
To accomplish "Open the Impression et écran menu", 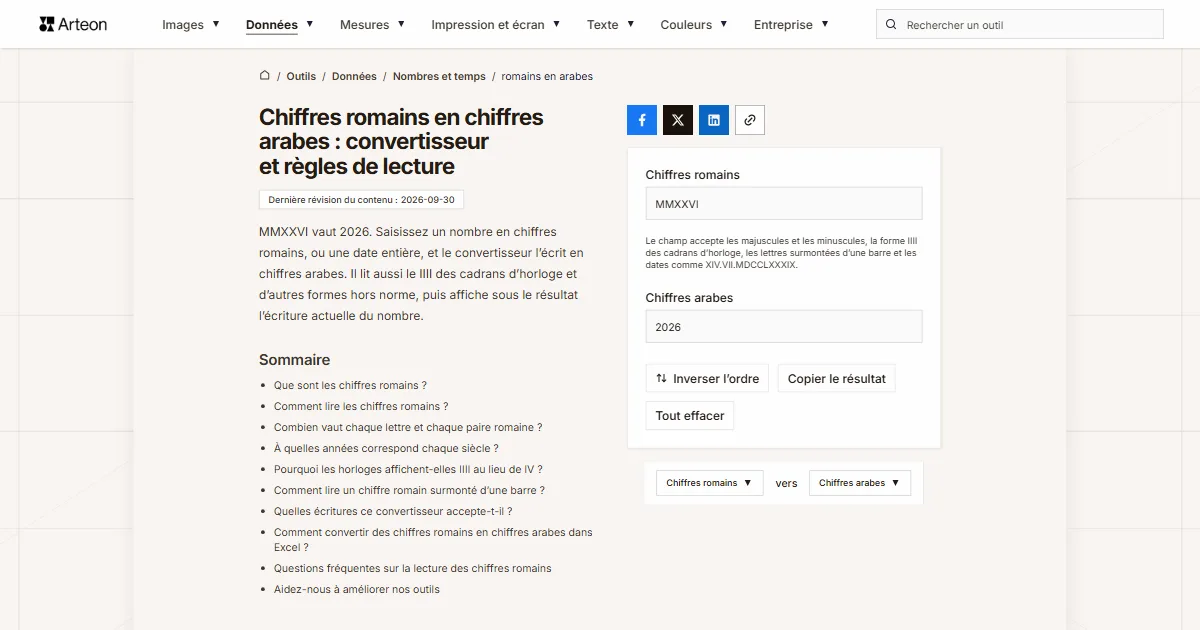I will coord(496,24).
